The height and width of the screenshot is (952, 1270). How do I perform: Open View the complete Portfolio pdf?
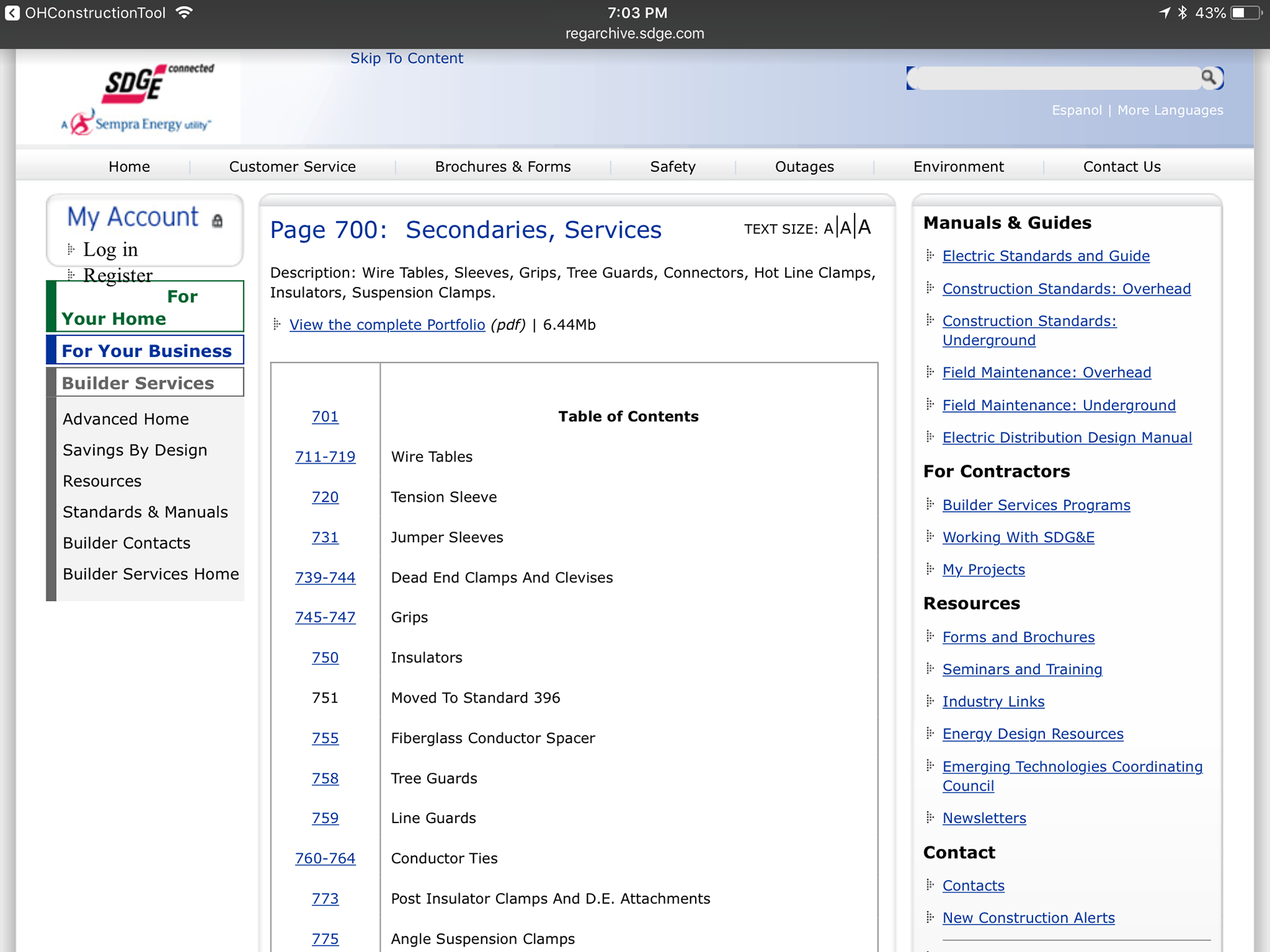pyautogui.click(x=387, y=325)
